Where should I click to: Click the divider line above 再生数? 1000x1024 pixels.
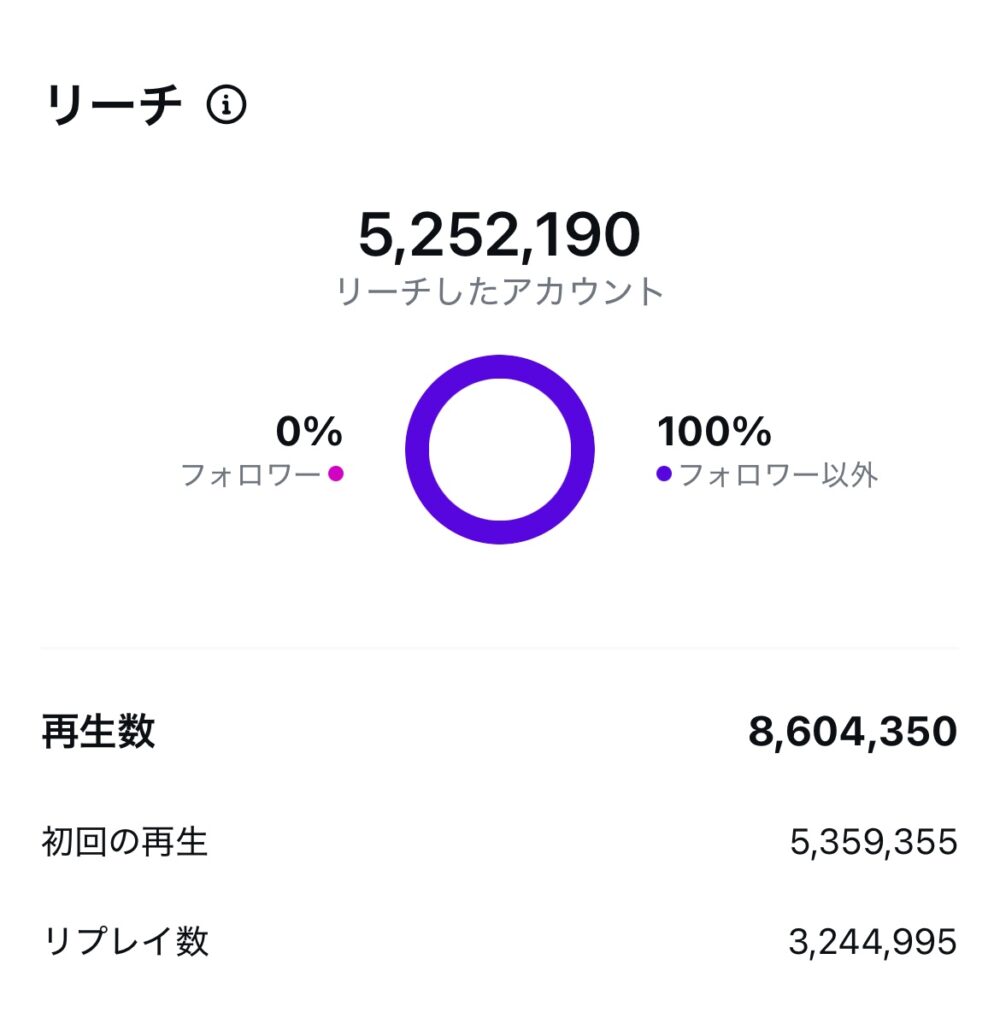tap(500, 648)
